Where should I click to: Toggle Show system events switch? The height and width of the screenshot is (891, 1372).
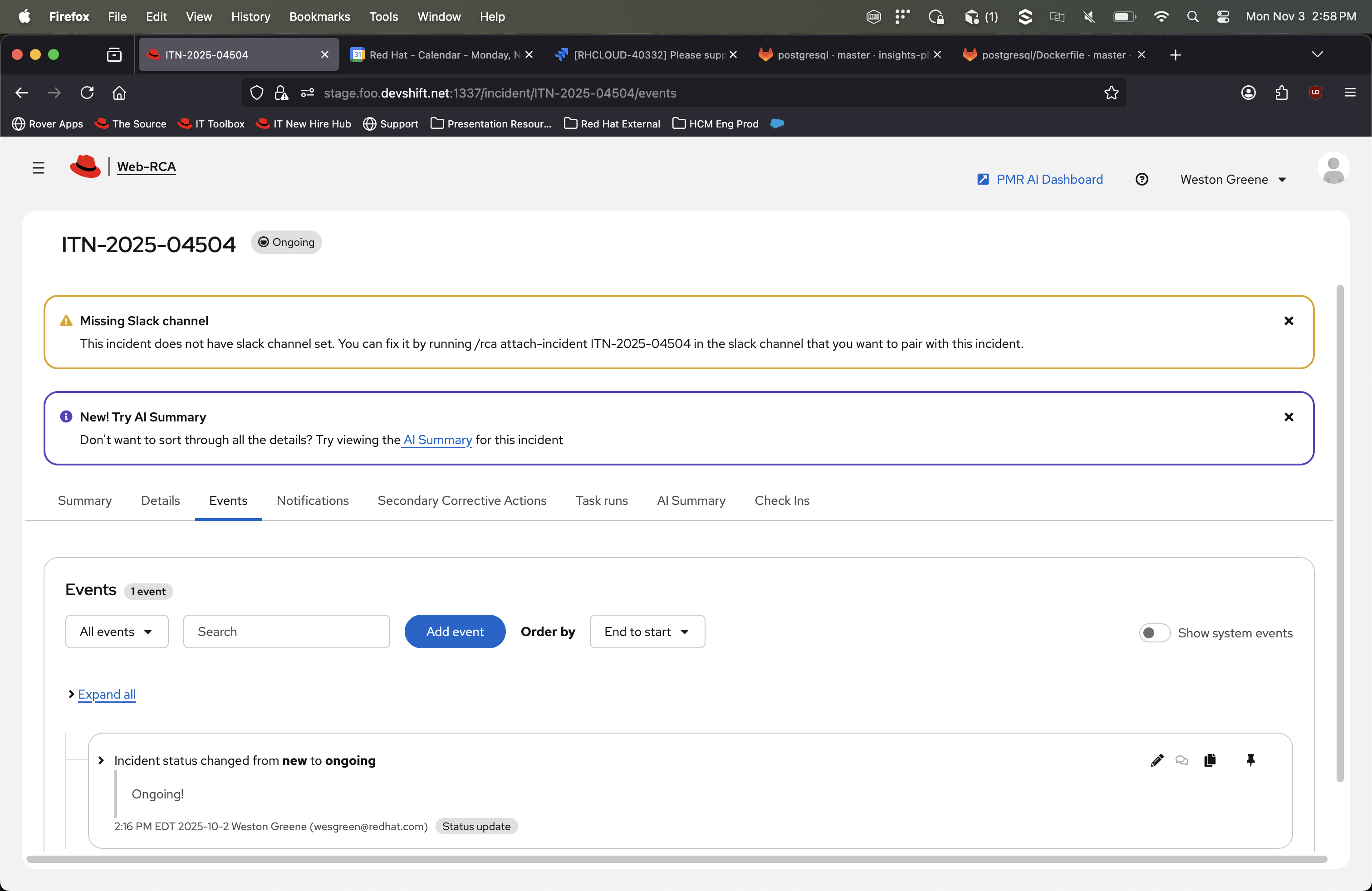click(1154, 633)
